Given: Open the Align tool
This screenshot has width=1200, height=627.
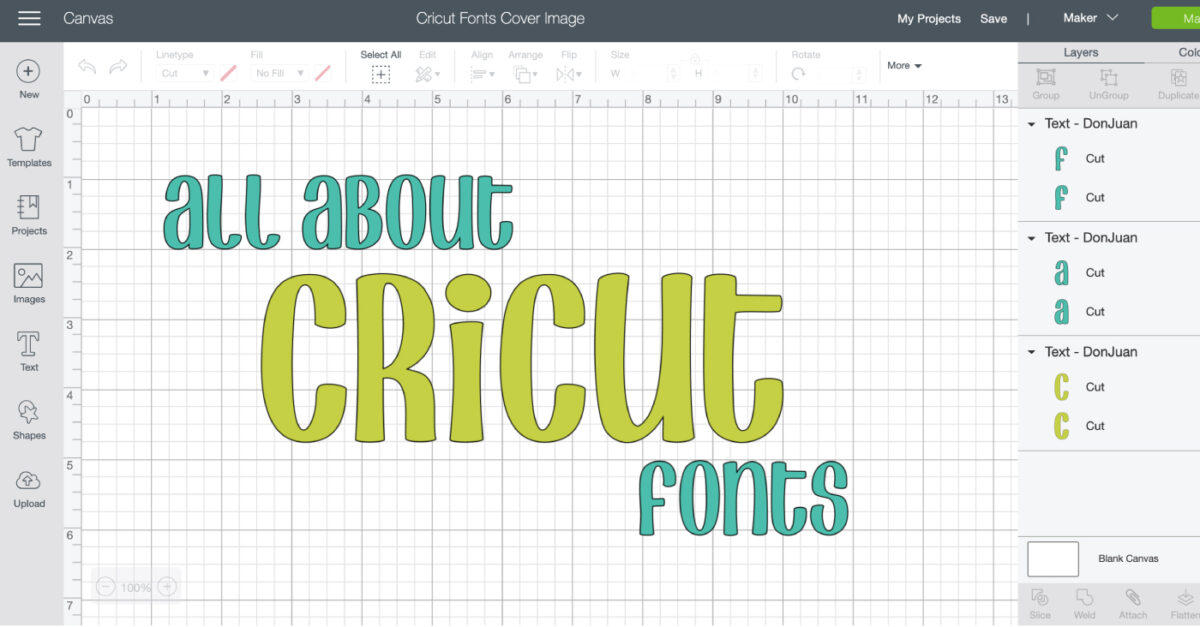Looking at the screenshot, I should click(x=483, y=74).
